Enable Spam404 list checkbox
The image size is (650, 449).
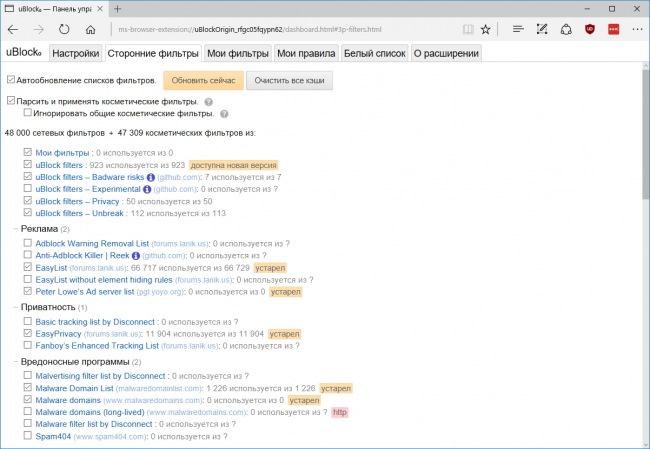(x=27, y=435)
